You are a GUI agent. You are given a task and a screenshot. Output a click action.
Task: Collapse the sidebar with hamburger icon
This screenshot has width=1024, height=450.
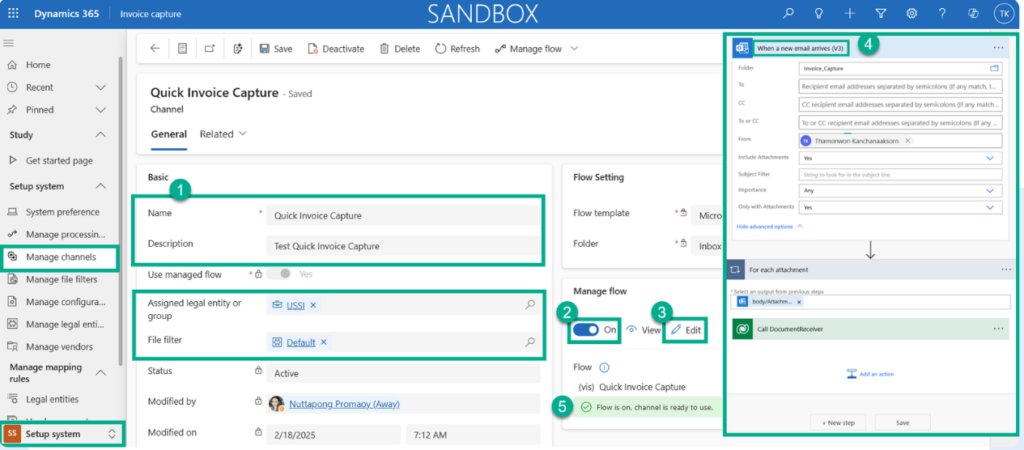[9, 43]
